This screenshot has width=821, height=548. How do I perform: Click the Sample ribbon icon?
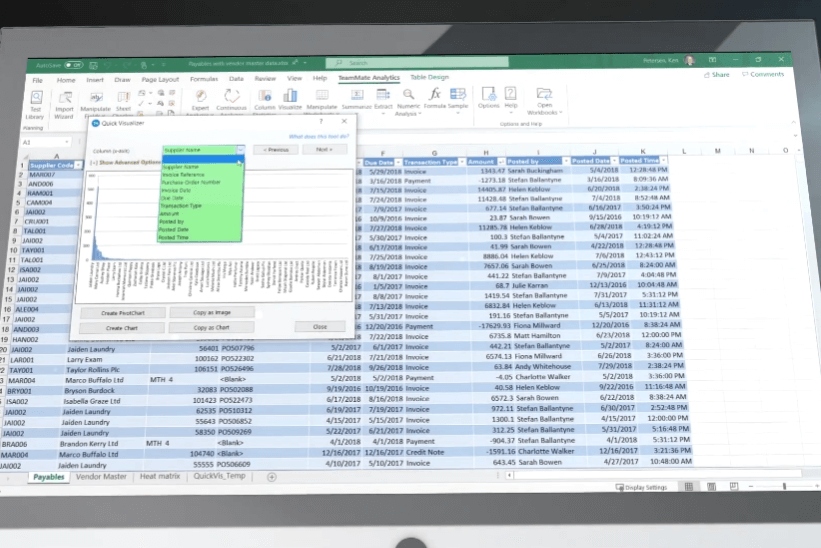click(x=458, y=100)
